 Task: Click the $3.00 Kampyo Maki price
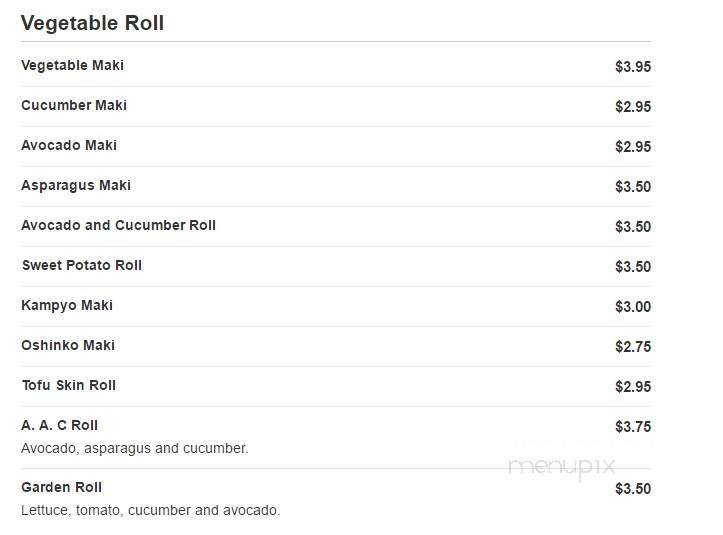click(x=633, y=307)
